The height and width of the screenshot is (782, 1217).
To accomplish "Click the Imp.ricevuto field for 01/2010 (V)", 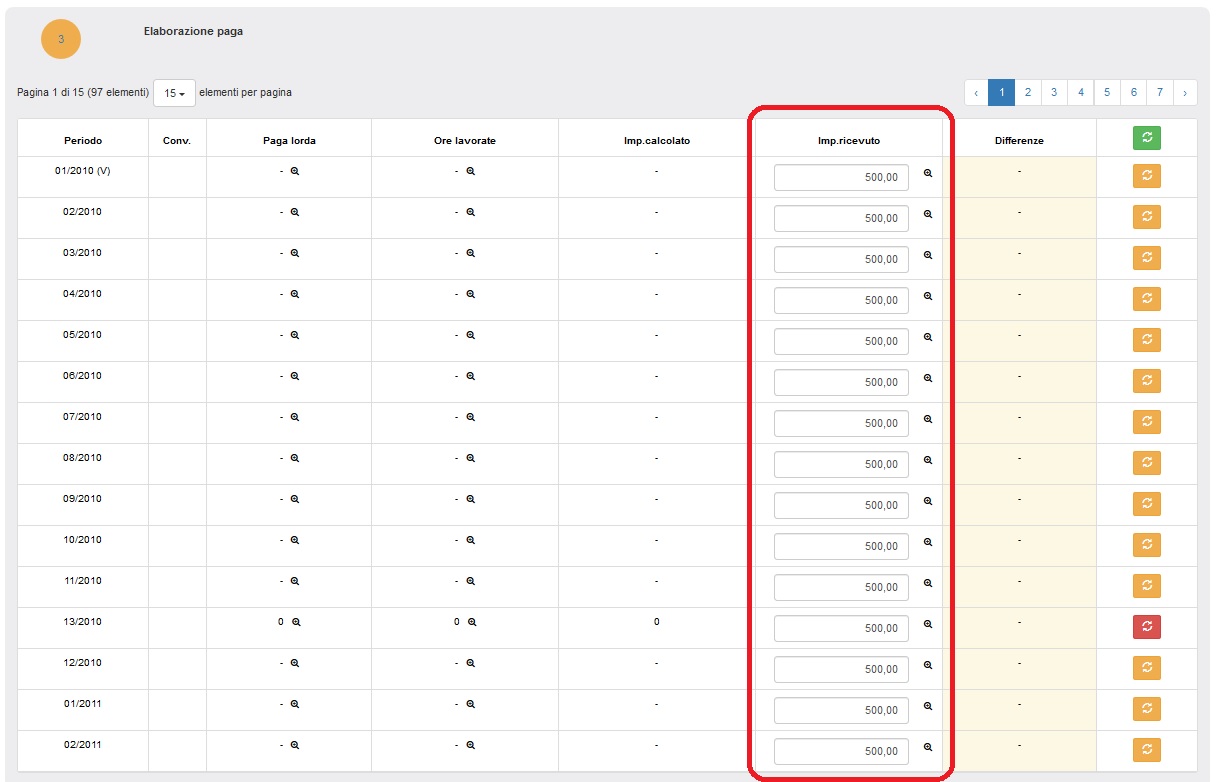I will coord(841,177).
